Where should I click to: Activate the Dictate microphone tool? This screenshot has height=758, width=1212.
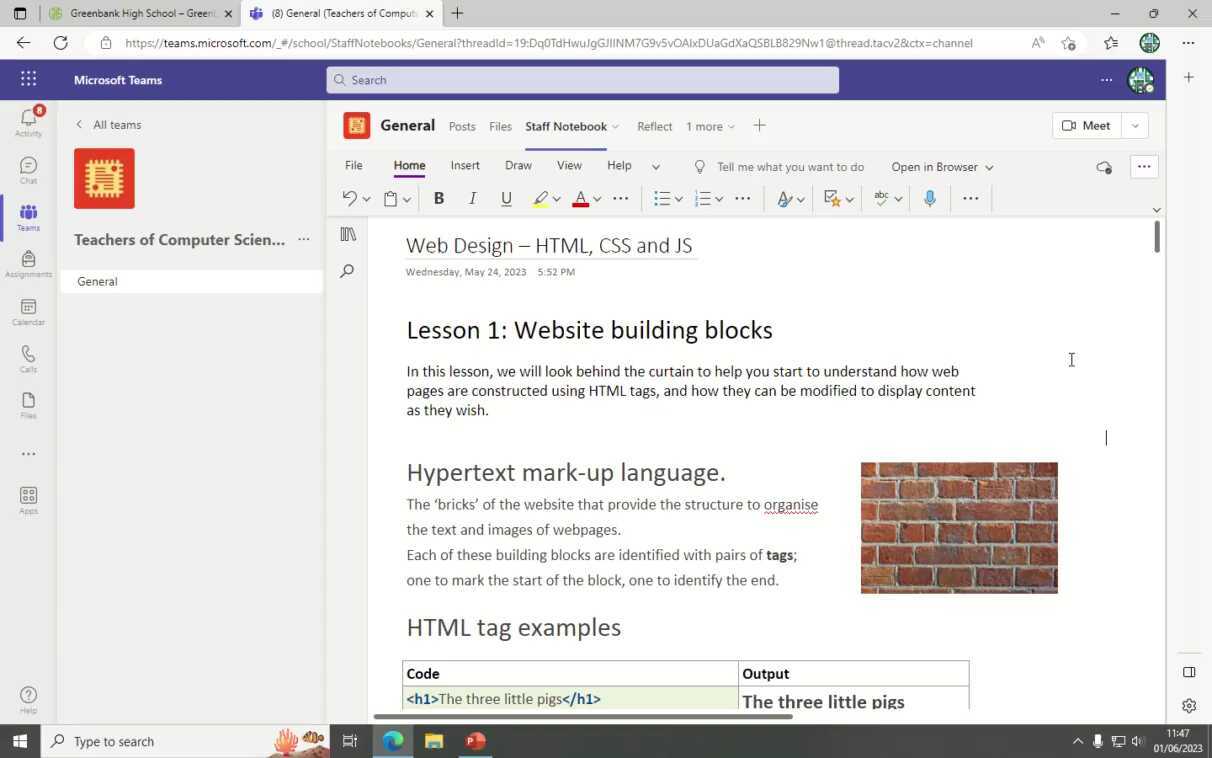929,199
